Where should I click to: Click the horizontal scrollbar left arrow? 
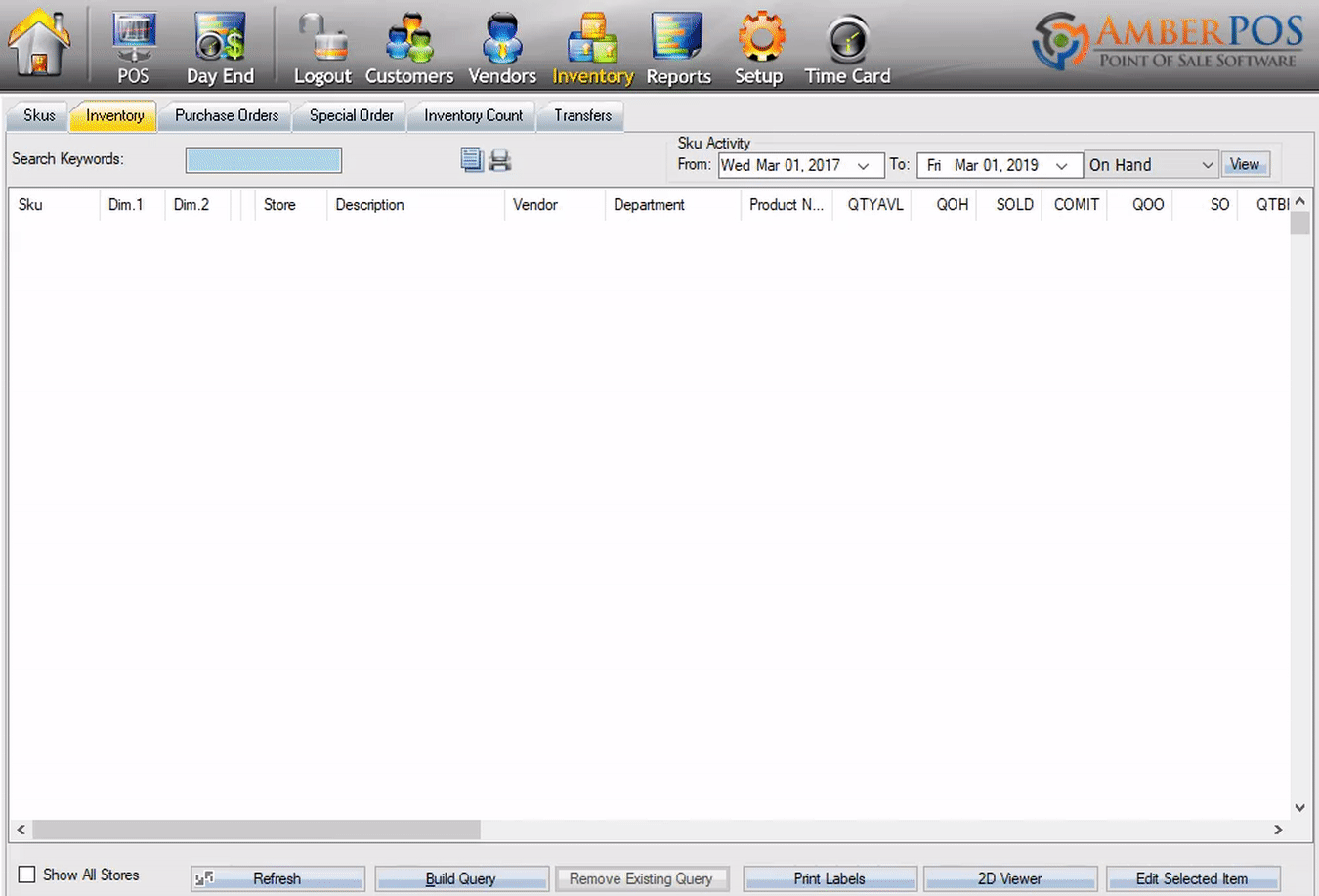coord(21,830)
